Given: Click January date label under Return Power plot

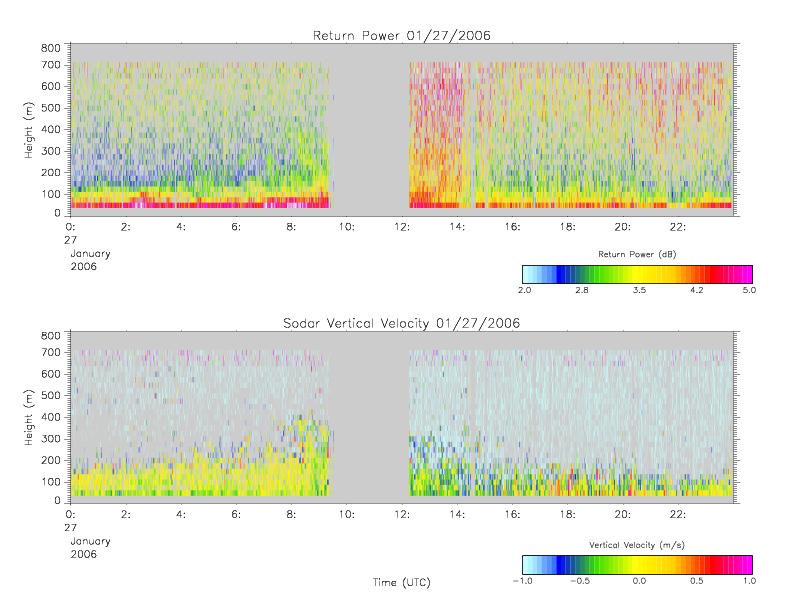Looking at the screenshot, I should click(90, 254).
